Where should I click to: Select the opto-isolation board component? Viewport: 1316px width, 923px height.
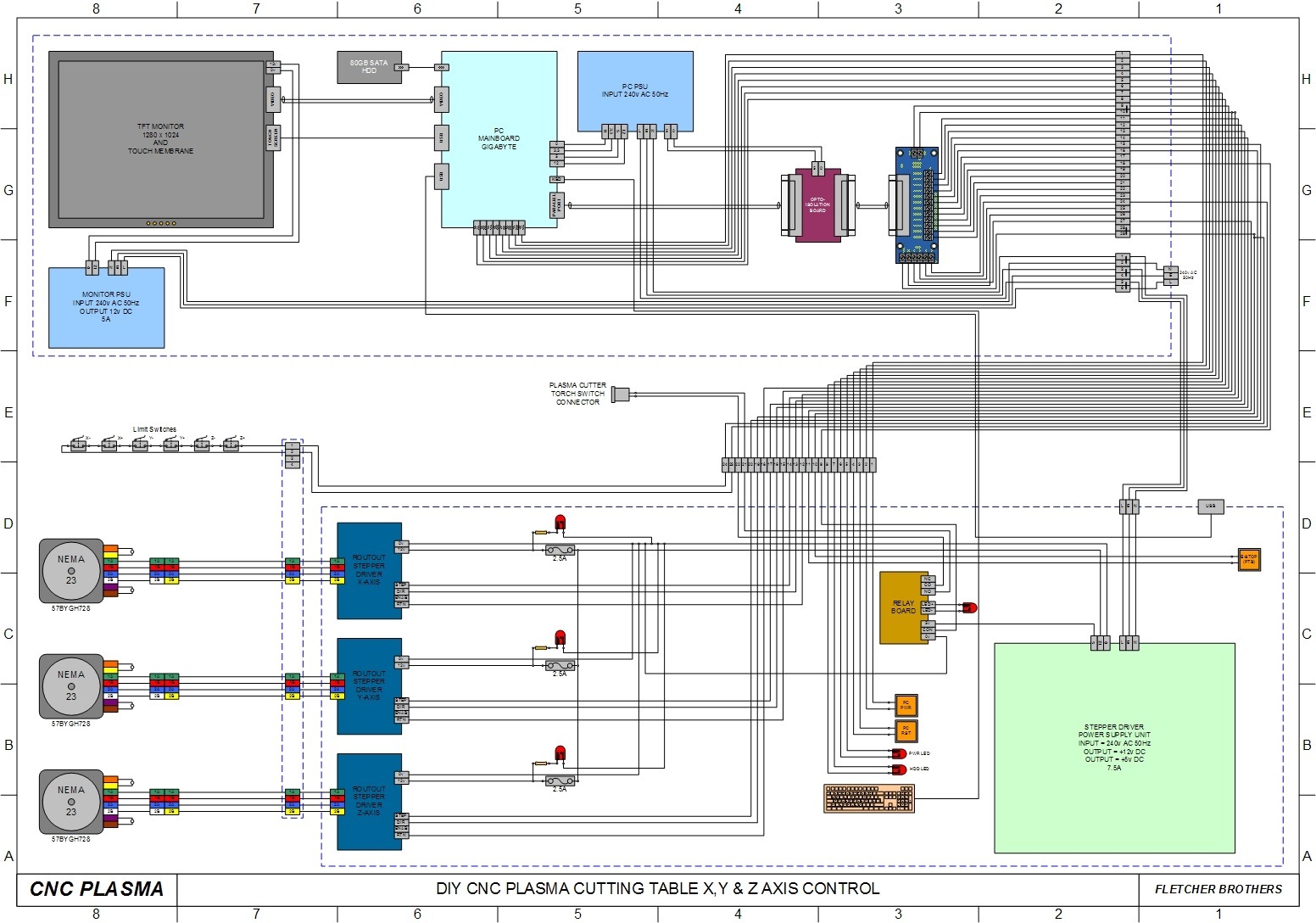(x=817, y=205)
